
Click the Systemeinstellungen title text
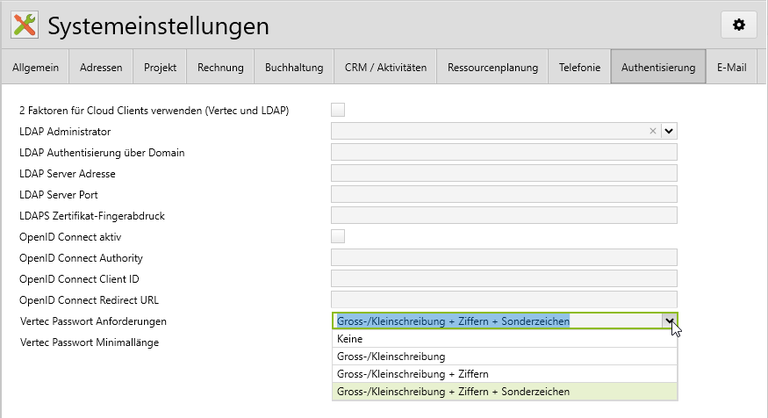[158, 26]
